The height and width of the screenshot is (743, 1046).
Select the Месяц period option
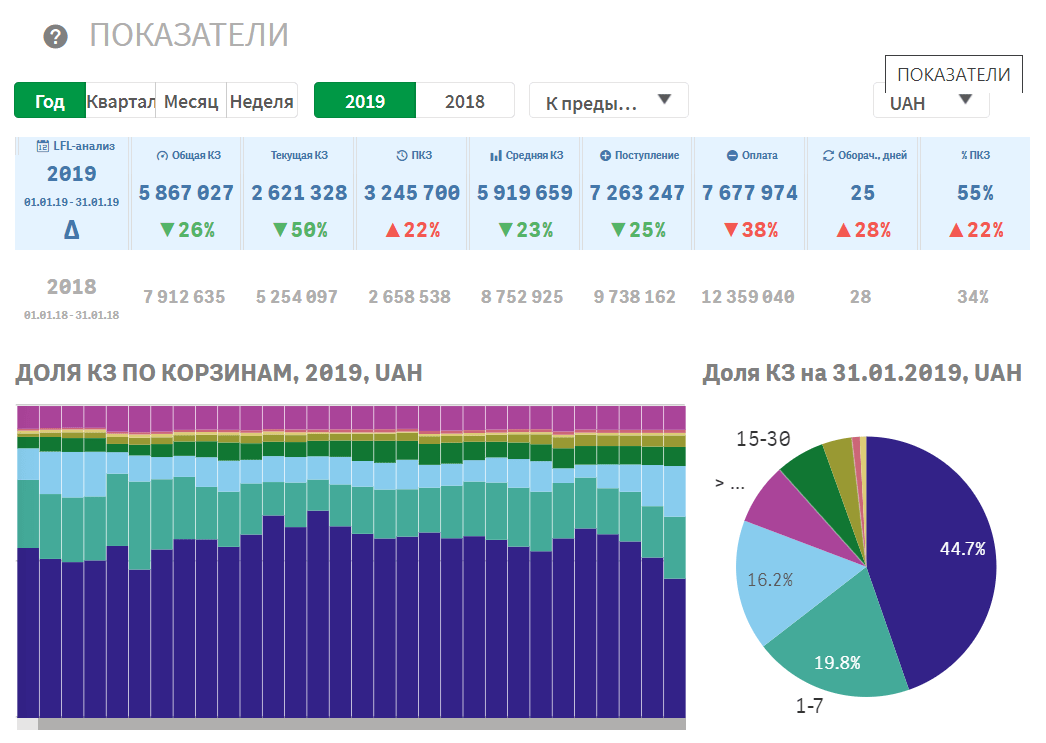click(x=191, y=101)
